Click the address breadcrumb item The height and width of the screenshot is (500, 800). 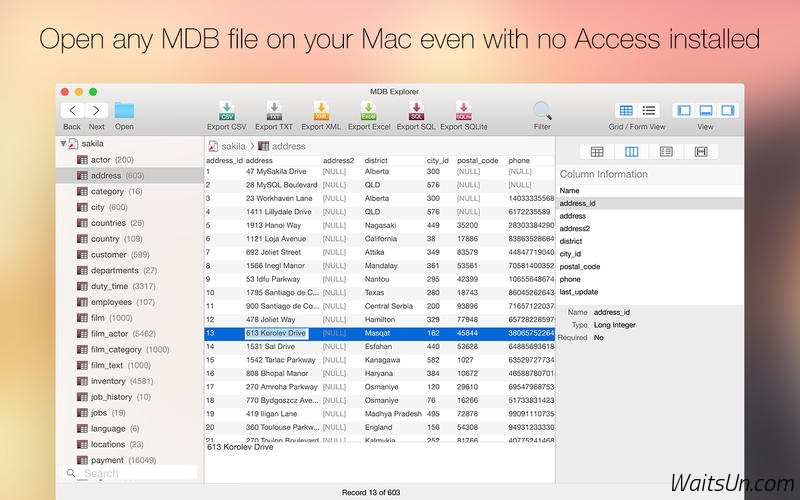282,146
